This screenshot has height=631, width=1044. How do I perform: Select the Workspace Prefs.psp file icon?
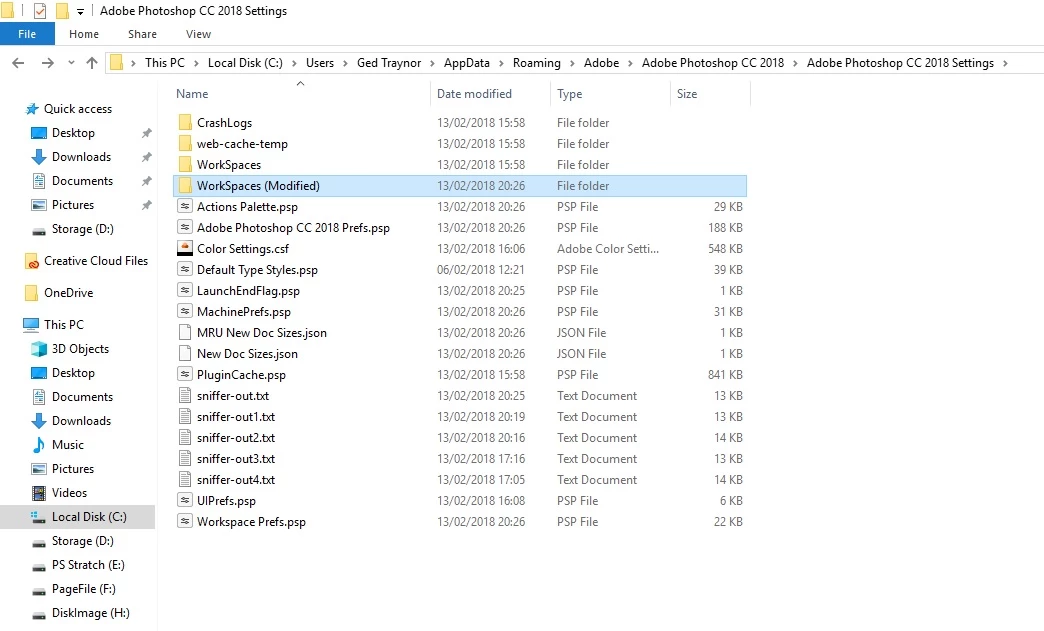[x=185, y=522]
